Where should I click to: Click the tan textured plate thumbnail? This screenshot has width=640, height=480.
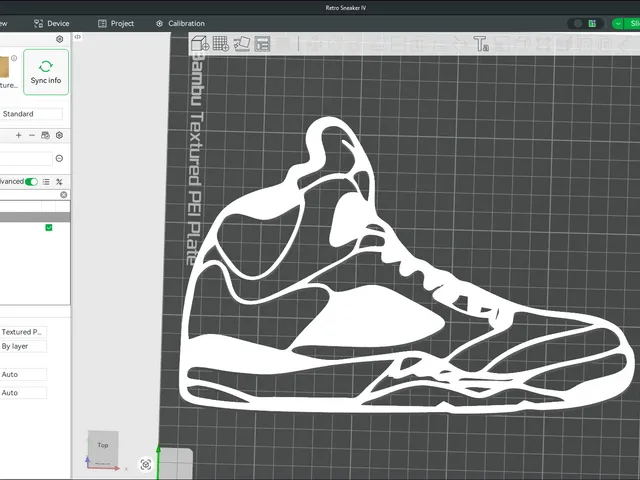coord(4,67)
